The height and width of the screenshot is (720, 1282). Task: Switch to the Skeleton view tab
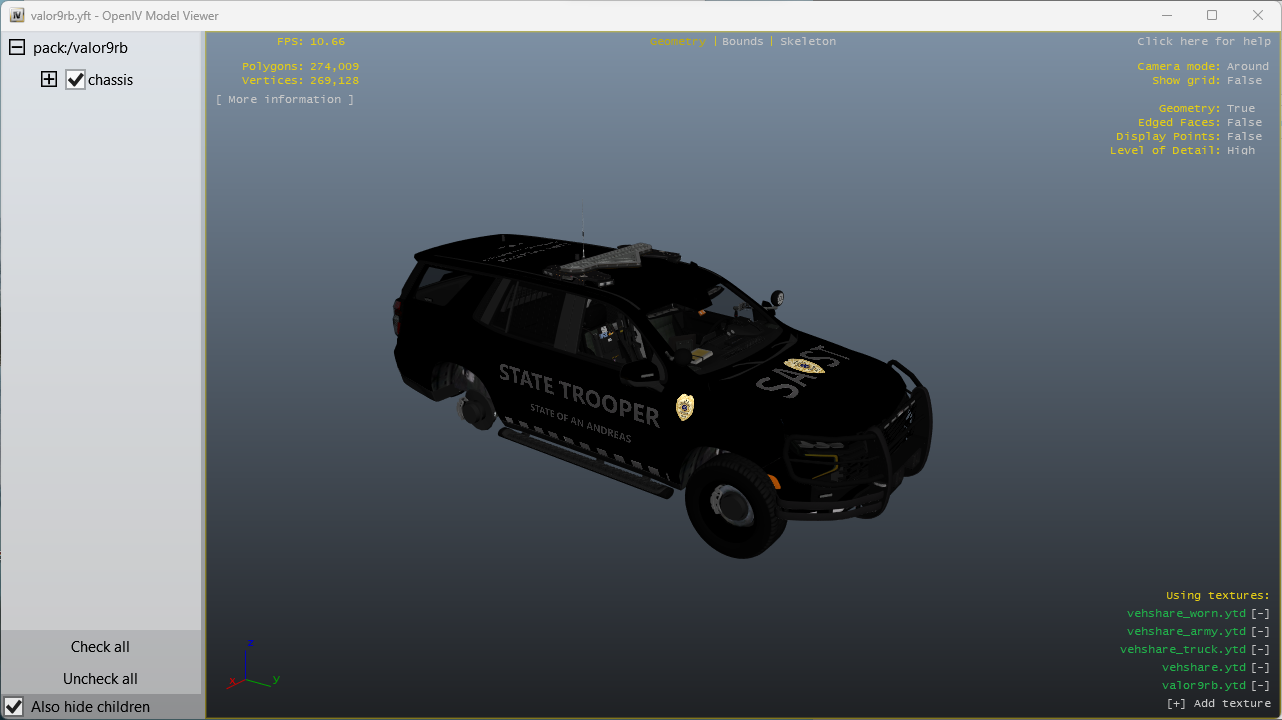pos(807,42)
